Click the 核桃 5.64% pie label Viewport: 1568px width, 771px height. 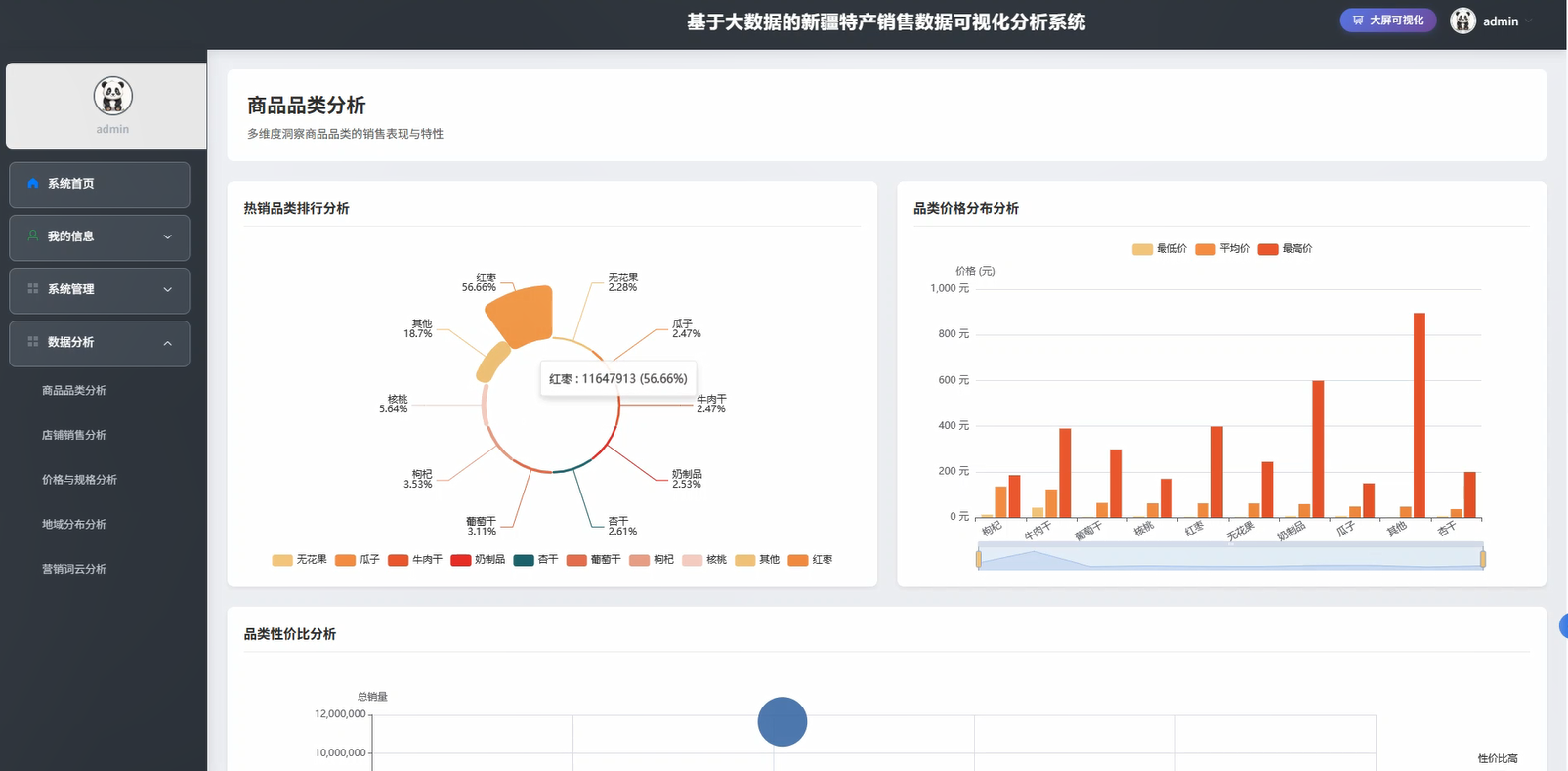tap(394, 404)
